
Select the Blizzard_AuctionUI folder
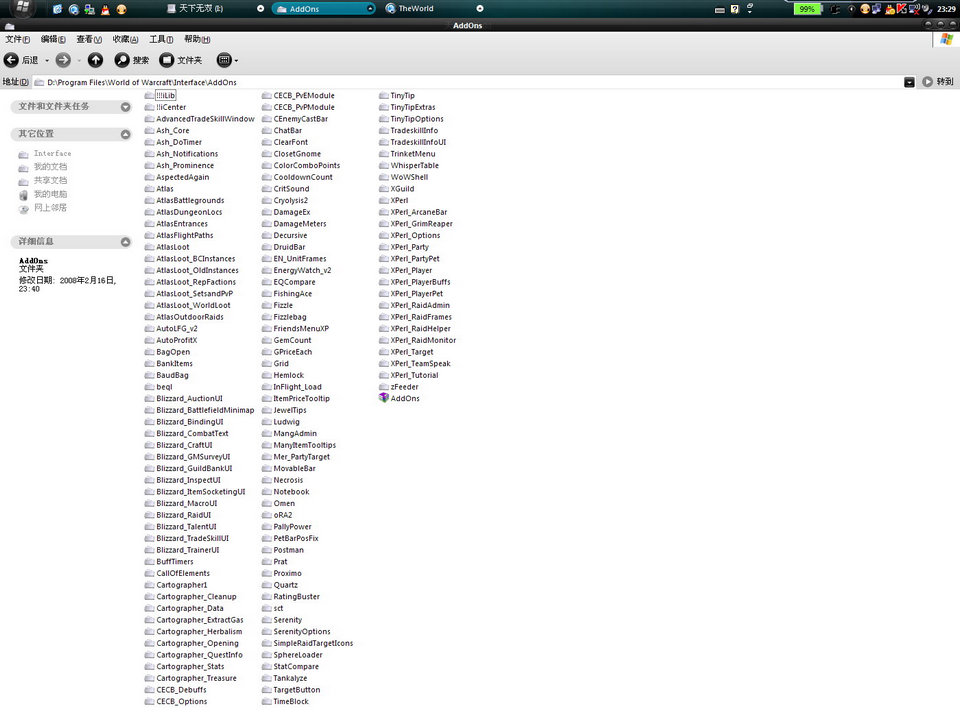pos(184,399)
